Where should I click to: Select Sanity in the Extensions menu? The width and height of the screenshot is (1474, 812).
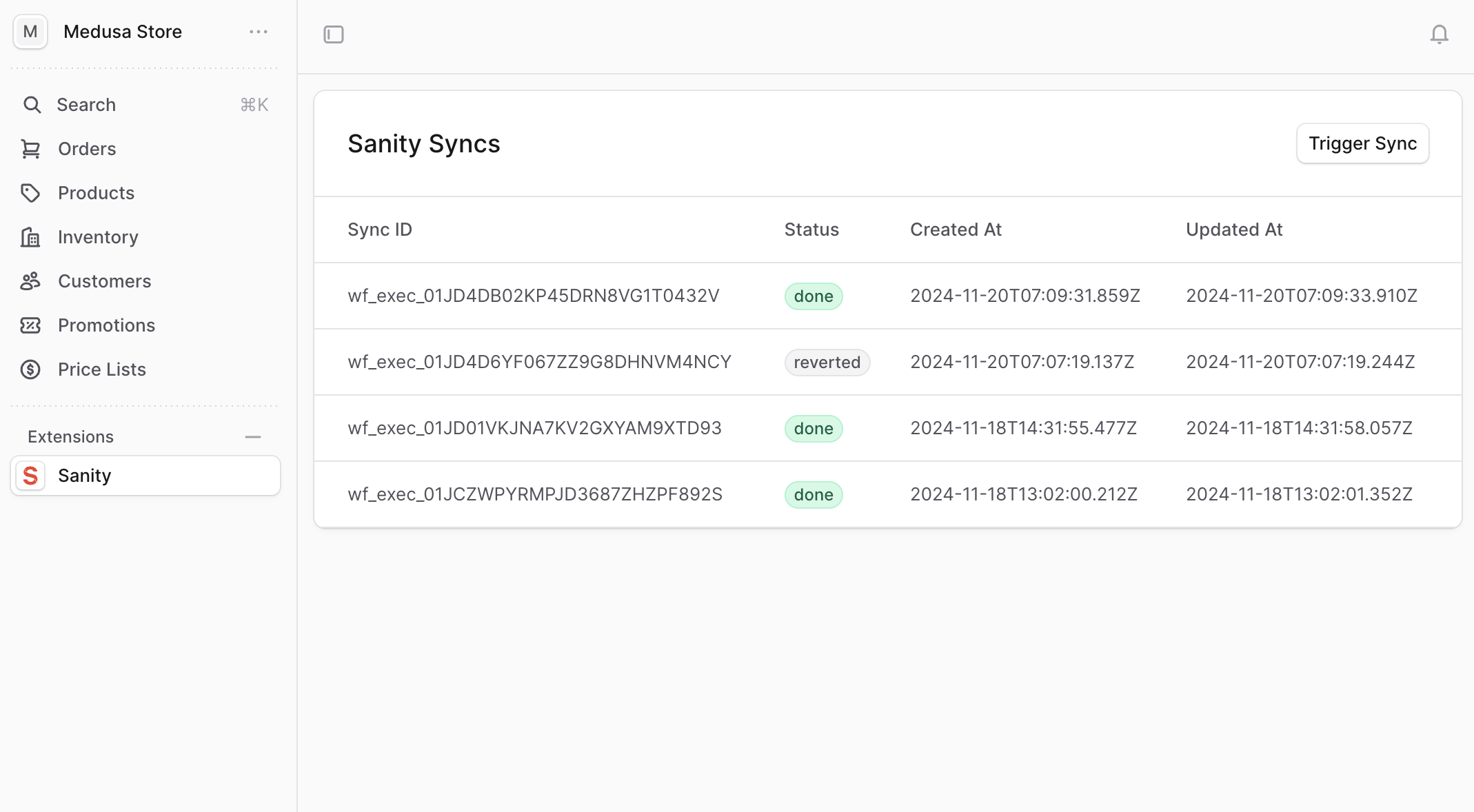coord(84,476)
